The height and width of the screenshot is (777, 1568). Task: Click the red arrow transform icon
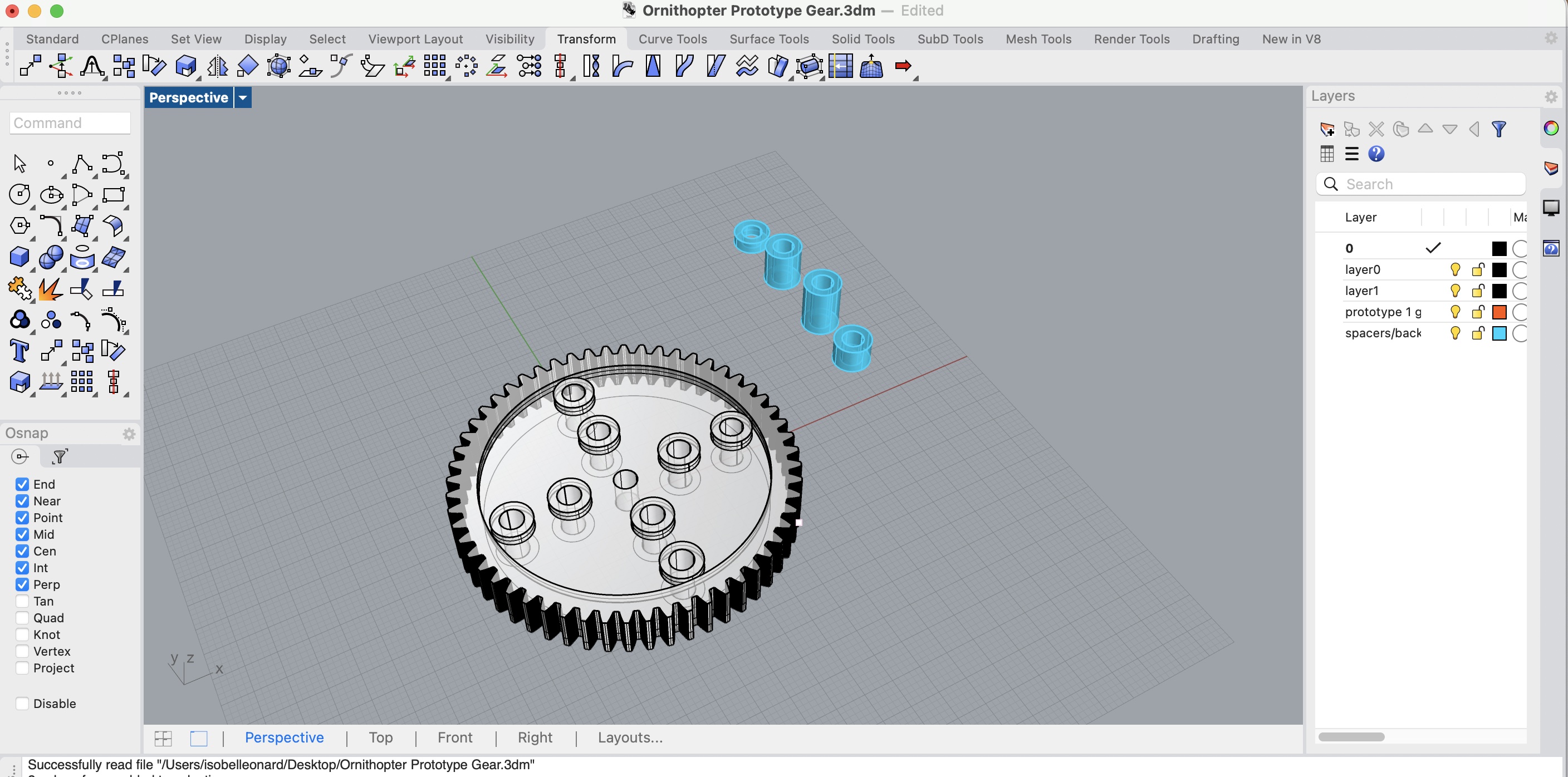(903, 66)
